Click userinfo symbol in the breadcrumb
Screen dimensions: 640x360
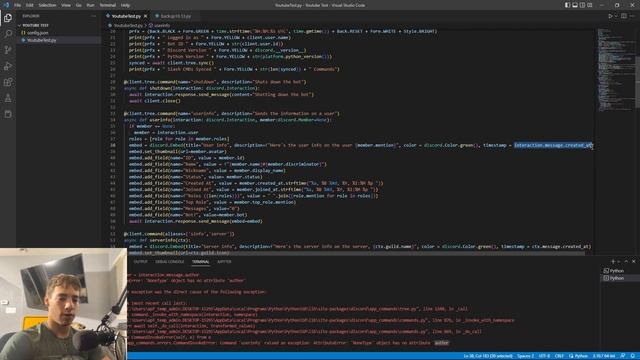tap(162, 25)
